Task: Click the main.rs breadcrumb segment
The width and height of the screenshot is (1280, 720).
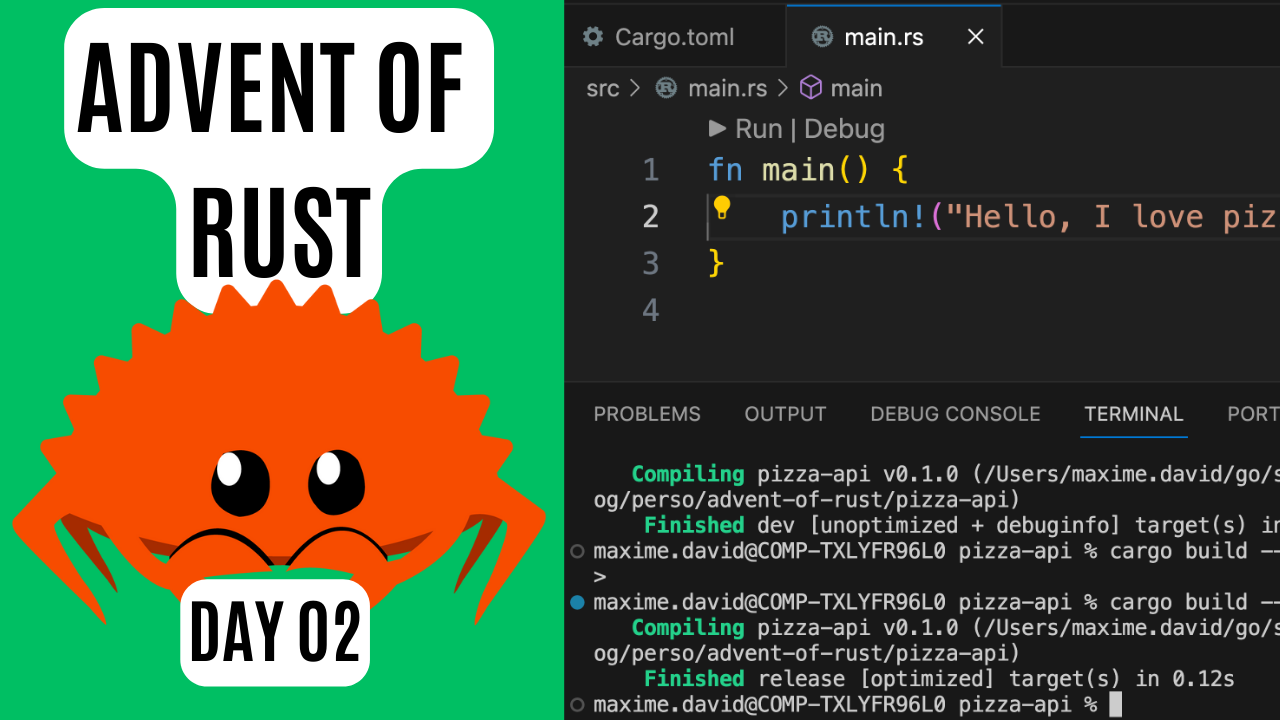Action: click(727, 88)
